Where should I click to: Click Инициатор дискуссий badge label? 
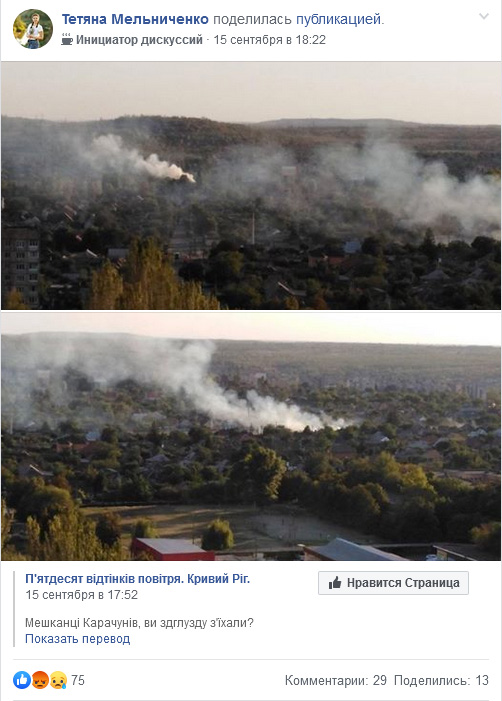tap(139, 40)
